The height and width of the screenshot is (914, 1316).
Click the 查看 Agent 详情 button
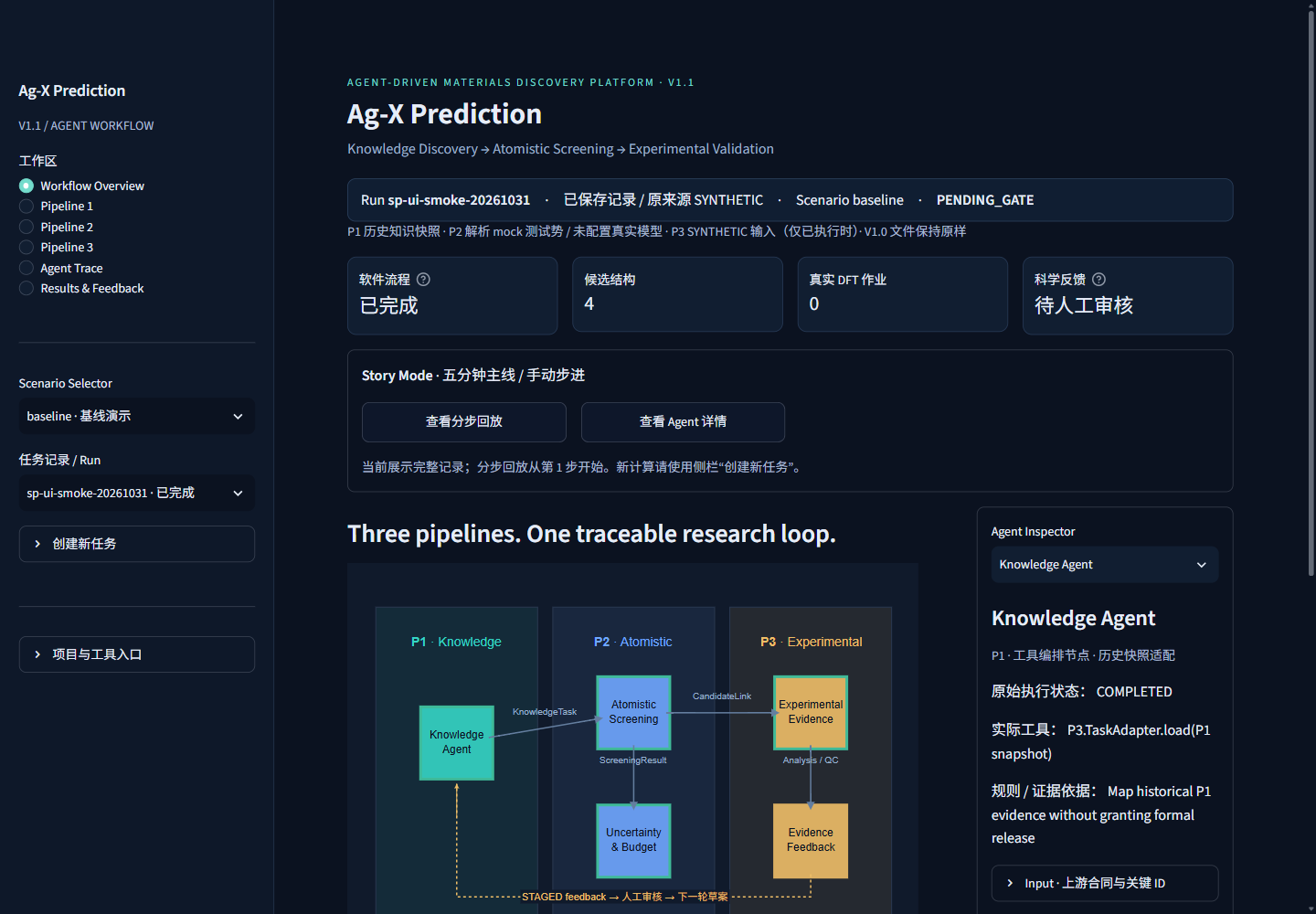683,422
